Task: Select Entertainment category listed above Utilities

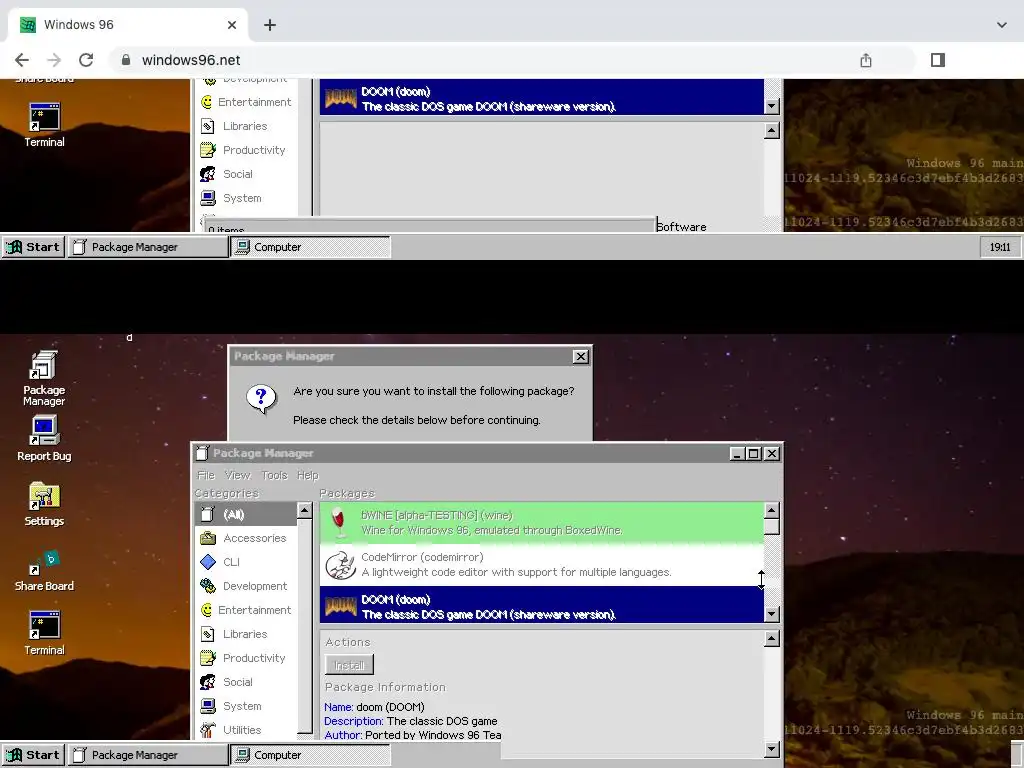Action: coord(246,610)
